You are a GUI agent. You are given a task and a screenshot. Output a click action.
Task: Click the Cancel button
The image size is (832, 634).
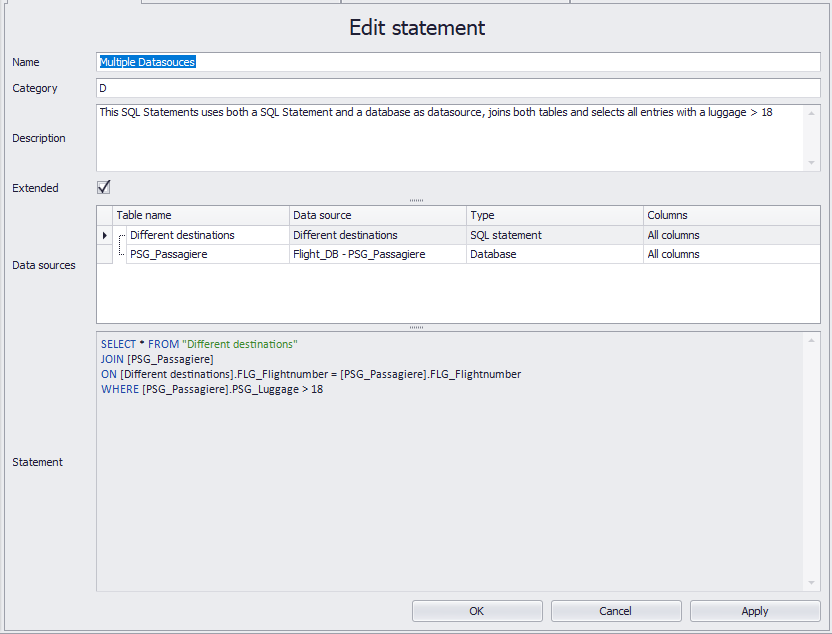pyautogui.click(x=616, y=611)
